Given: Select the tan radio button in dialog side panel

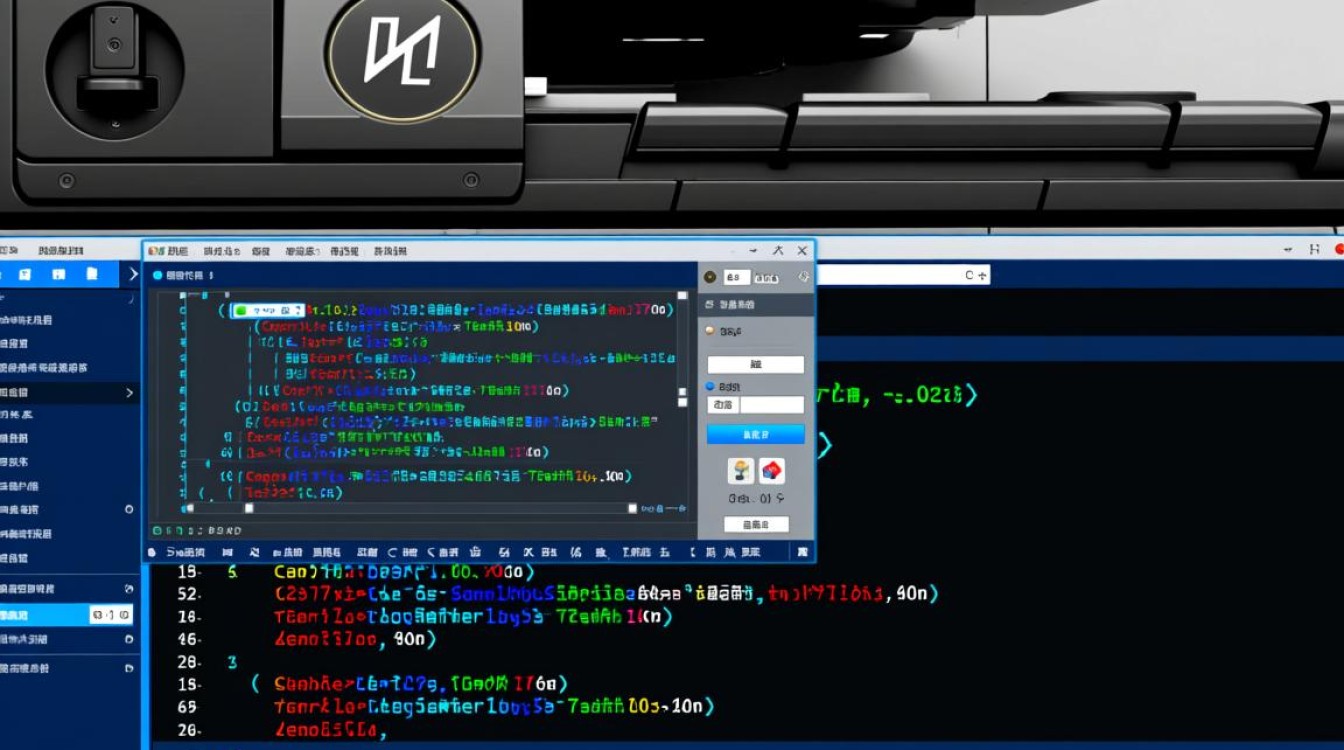Looking at the screenshot, I should 710,330.
